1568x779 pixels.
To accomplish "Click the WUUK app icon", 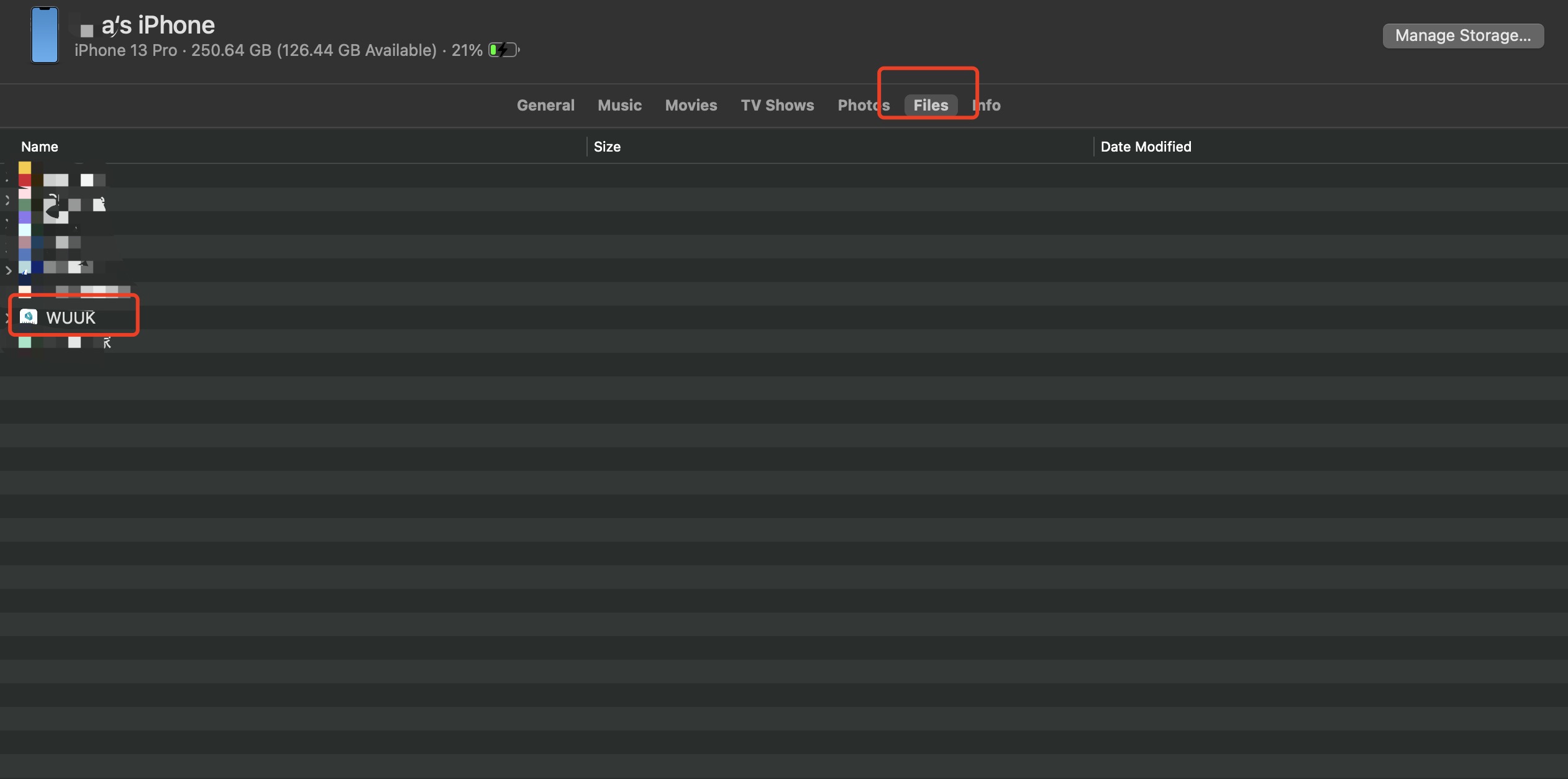I will pyautogui.click(x=29, y=317).
